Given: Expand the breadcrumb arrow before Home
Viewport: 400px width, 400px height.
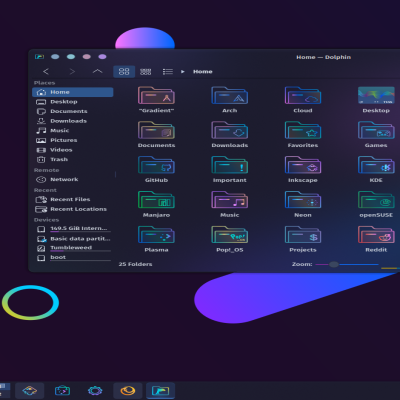Looking at the screenshot, I should (x=183, y=71).
